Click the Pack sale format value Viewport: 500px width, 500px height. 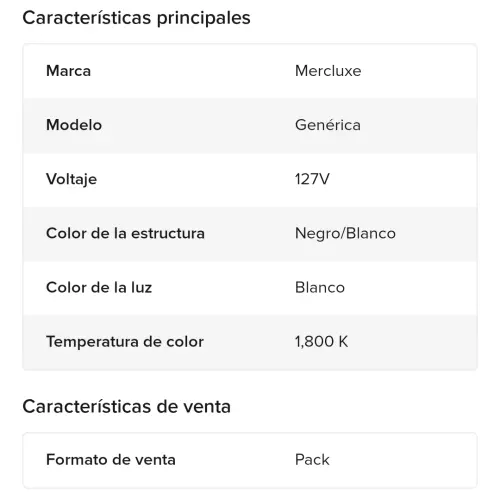tap(312, 460)
